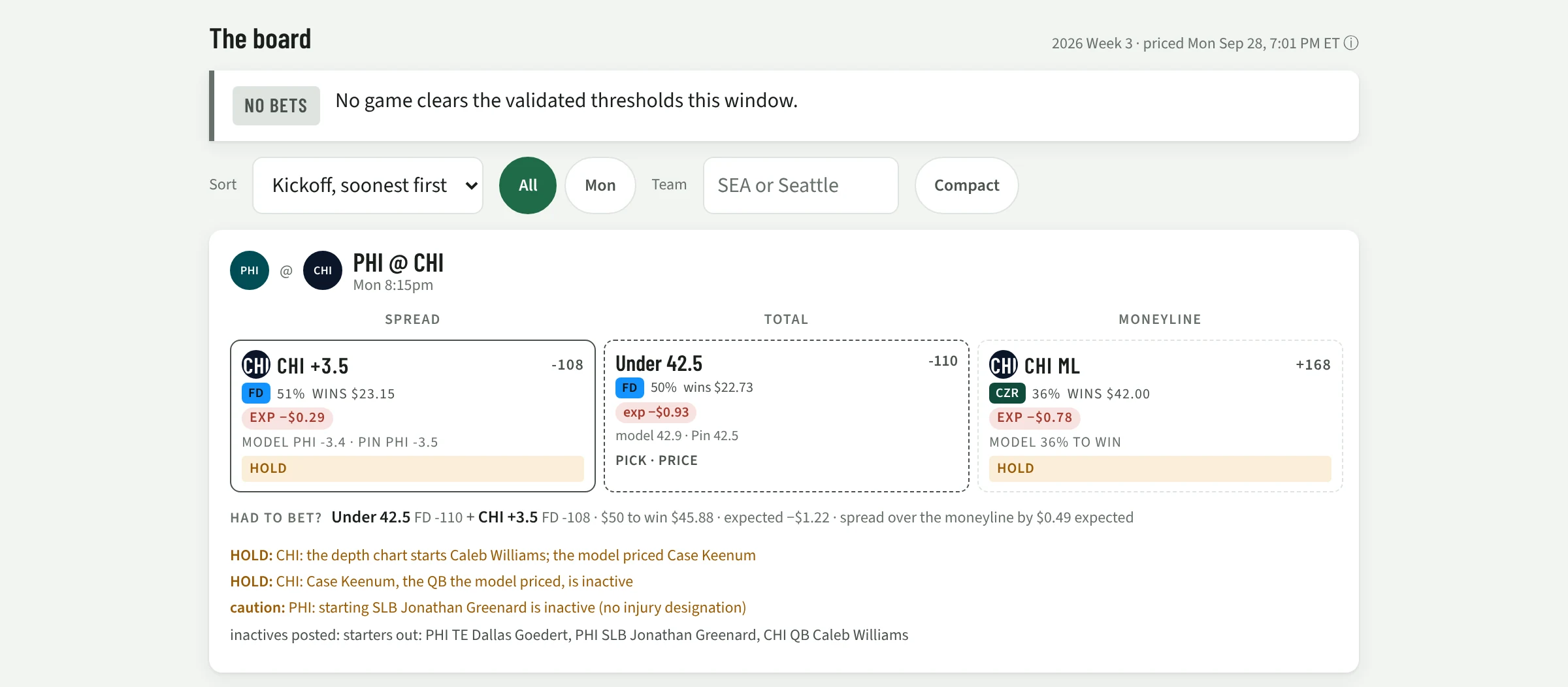The height and width of the screenshot is (687, 1568).
Task: Open the Sort dropdown Kickoff, soonest first
Action: [x=368, y=185]
